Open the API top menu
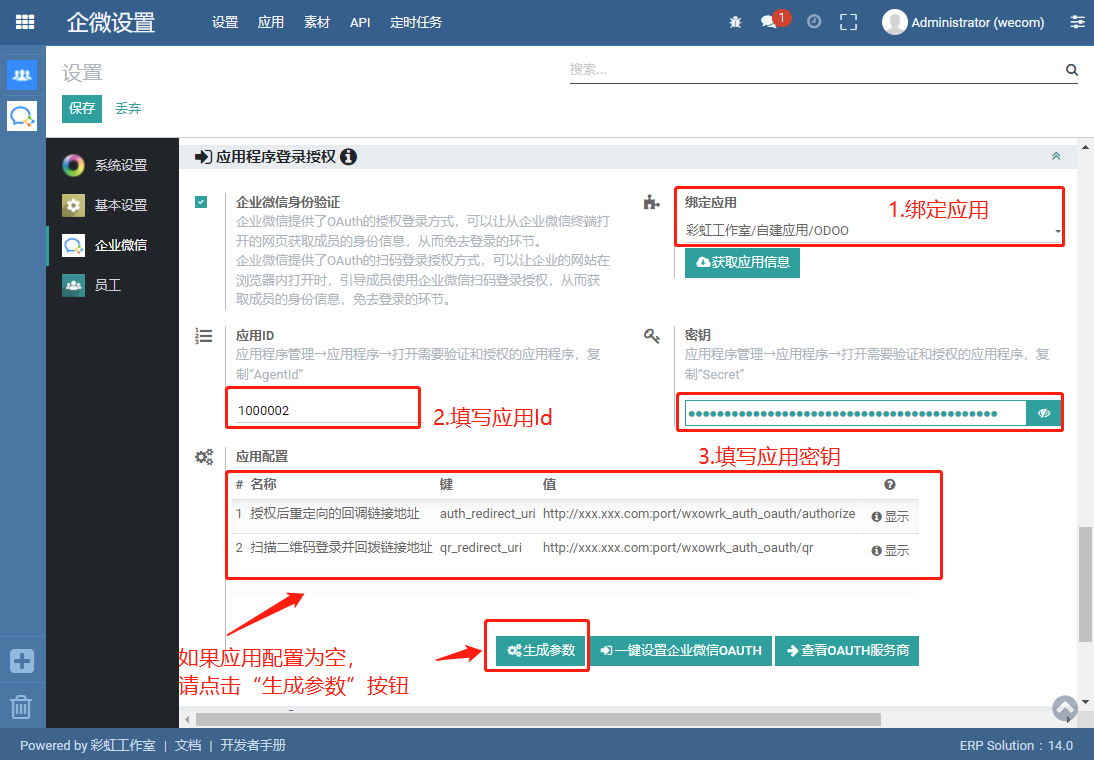Viewport: 1094px width, 760px height. click(360, 22)
